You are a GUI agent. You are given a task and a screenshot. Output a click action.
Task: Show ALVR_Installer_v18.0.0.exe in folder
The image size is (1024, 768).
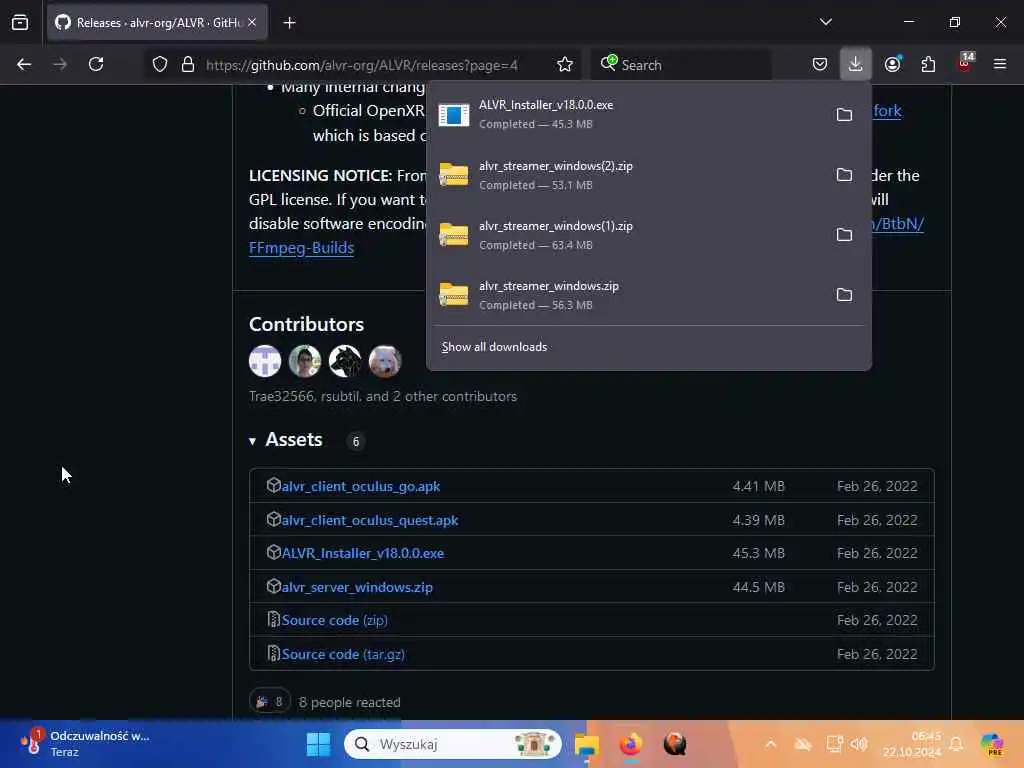click(x=844, y=115)
